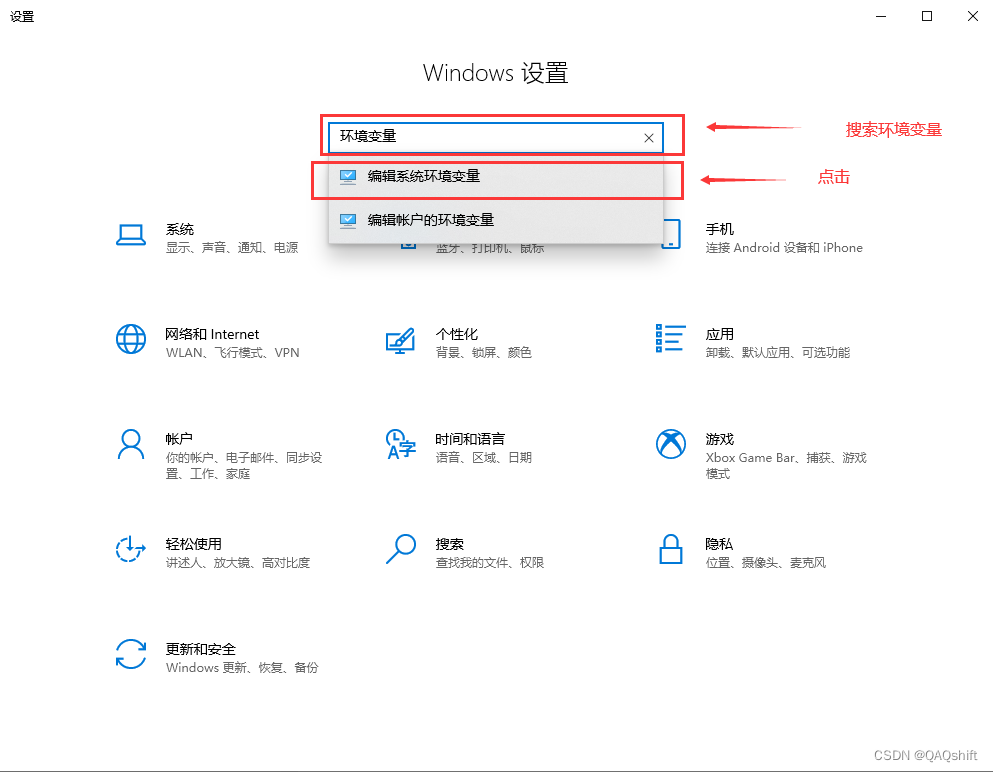993x772 pixels.
Task: Click the 讲述人、放大镜、高对比度 description
Action: [238, 562]
